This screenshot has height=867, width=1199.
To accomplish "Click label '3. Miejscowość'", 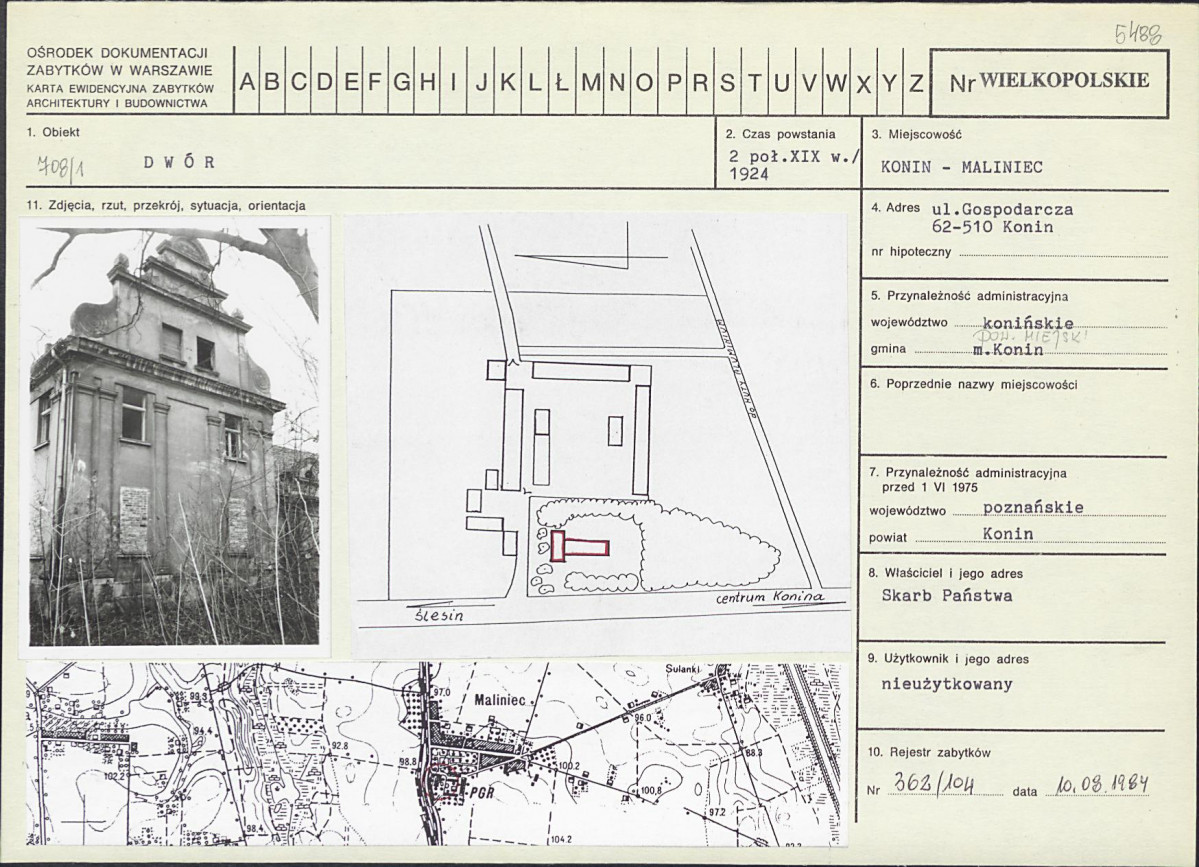I will [x=917, y=135].
